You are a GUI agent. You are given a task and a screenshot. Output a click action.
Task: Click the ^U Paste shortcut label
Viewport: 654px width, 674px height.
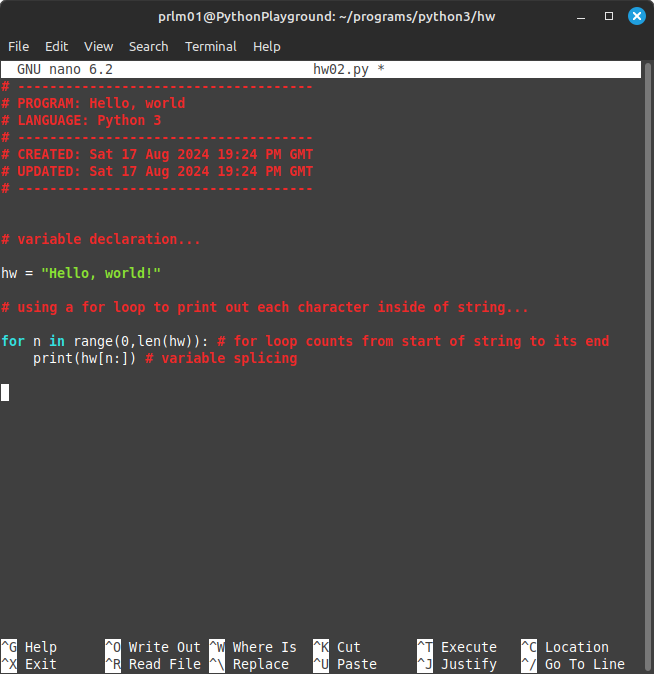[345, 664]
